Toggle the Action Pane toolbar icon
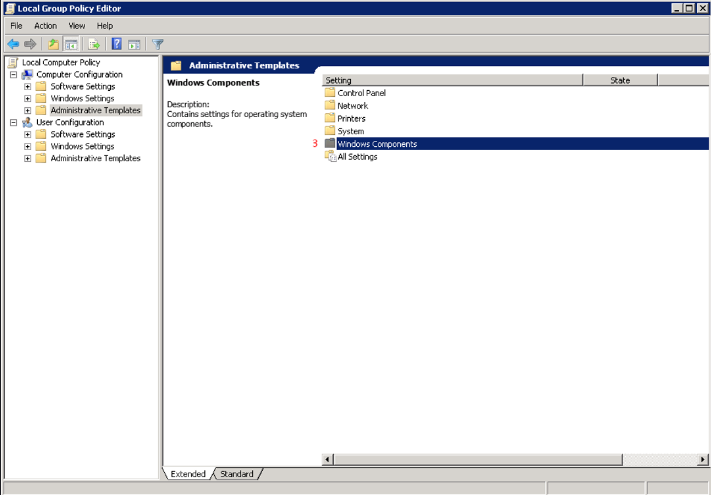The height and width of the screenshot is (495, 711). click(x=134, y=44)
